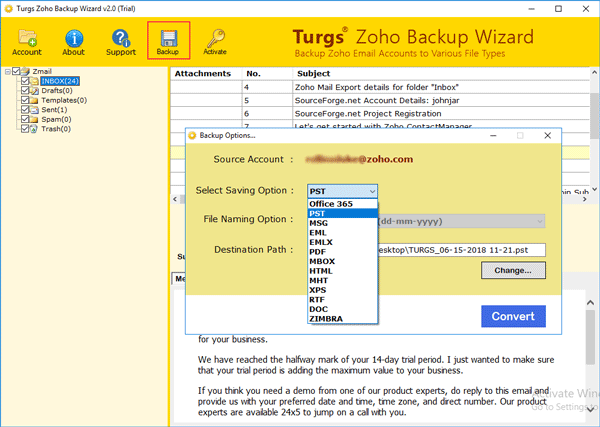Image resolution: width=600 pixels, height=427 pixels.
Task: Click the Destination Path text field
Action: pyautogui.click(x=461, y=250)
